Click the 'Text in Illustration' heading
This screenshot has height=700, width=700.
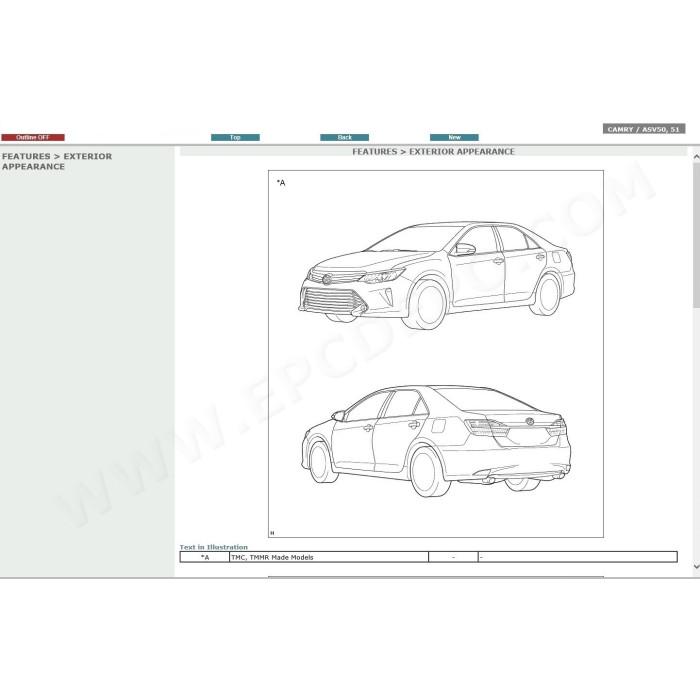coord(213,547)
